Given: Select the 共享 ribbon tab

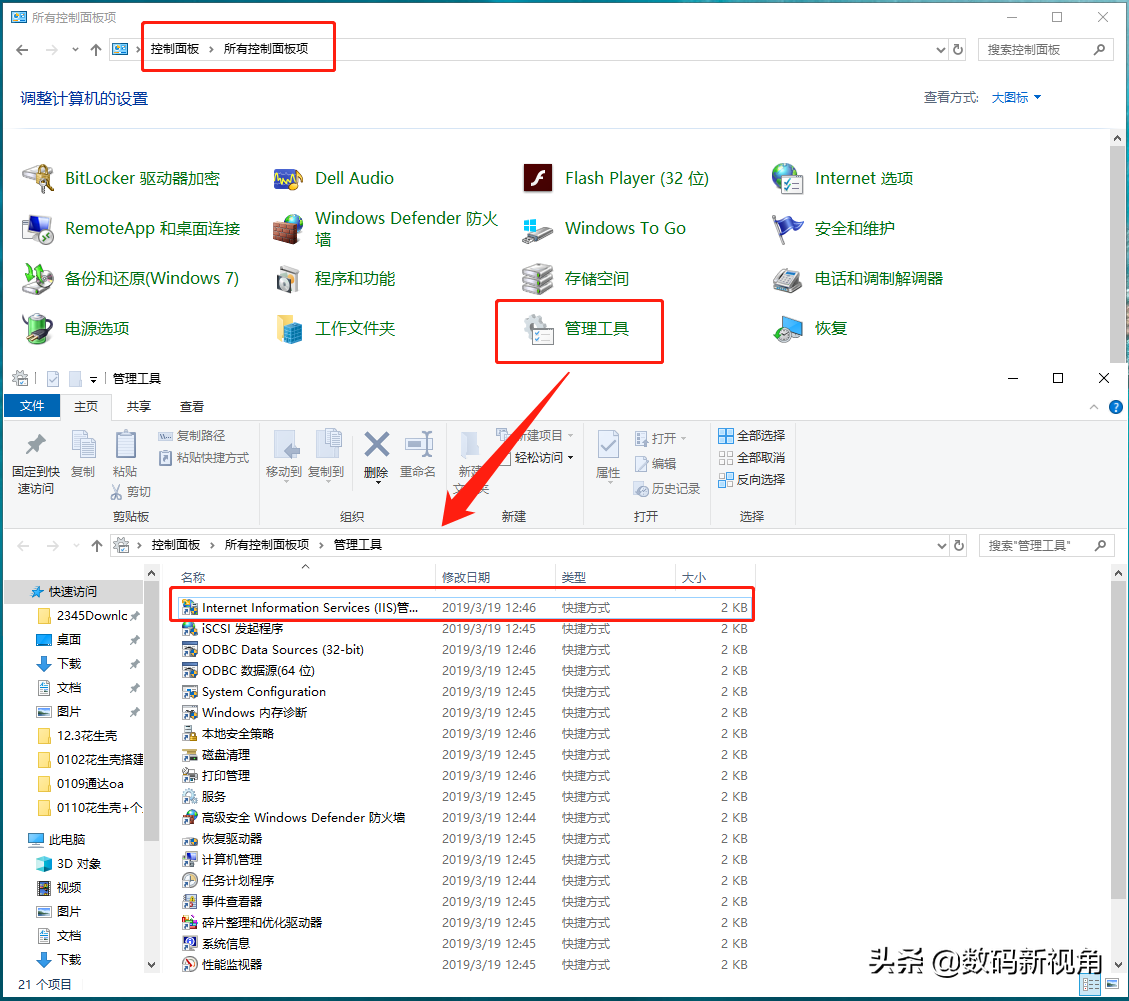Looking at the screenshot, I should pos(138,407).
